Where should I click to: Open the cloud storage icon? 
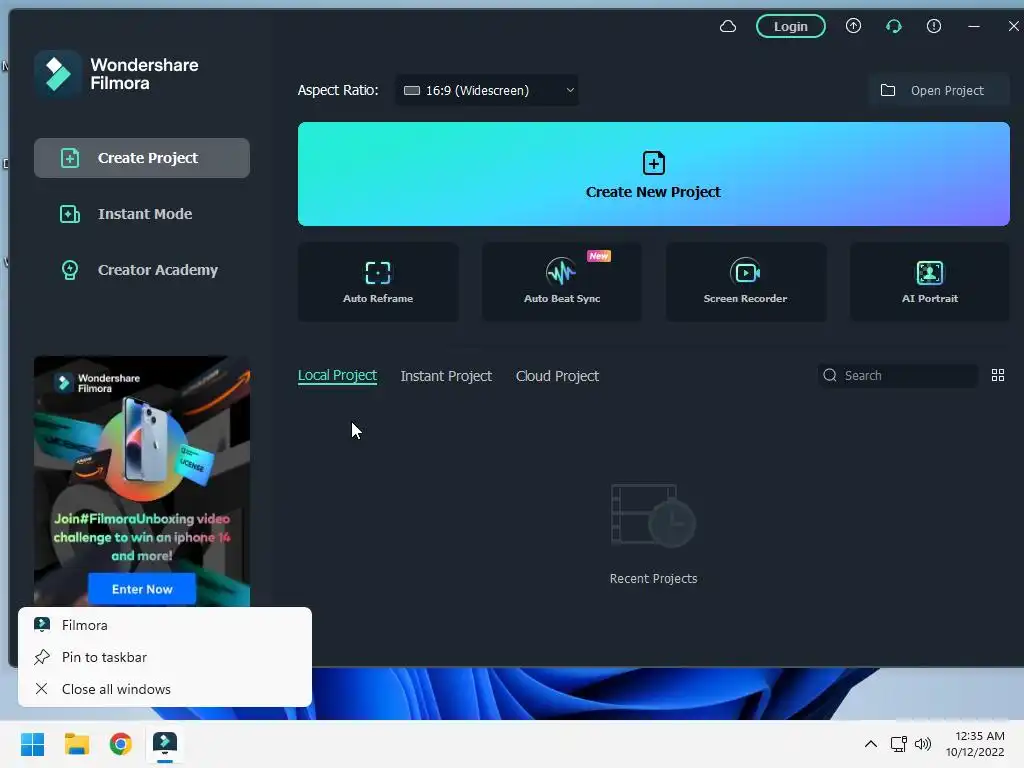[x=728, y=26]
